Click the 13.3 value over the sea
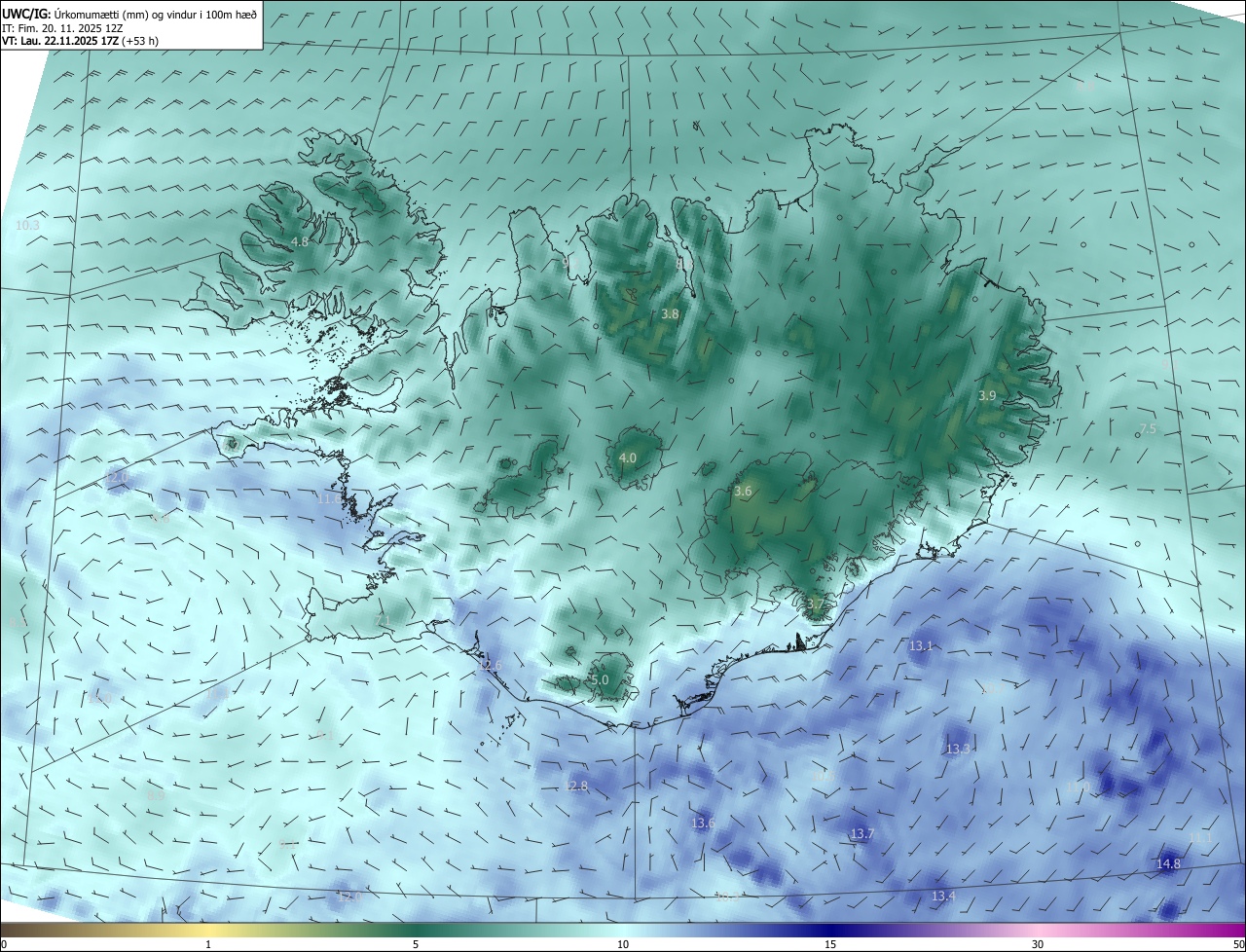The width and height of the screenshot is (1246, 952). (959, 750)
